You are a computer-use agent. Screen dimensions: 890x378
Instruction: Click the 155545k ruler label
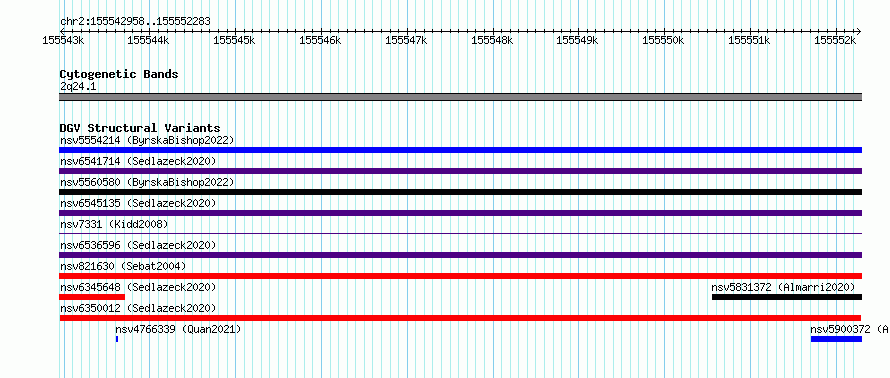[x=234, y=40]
